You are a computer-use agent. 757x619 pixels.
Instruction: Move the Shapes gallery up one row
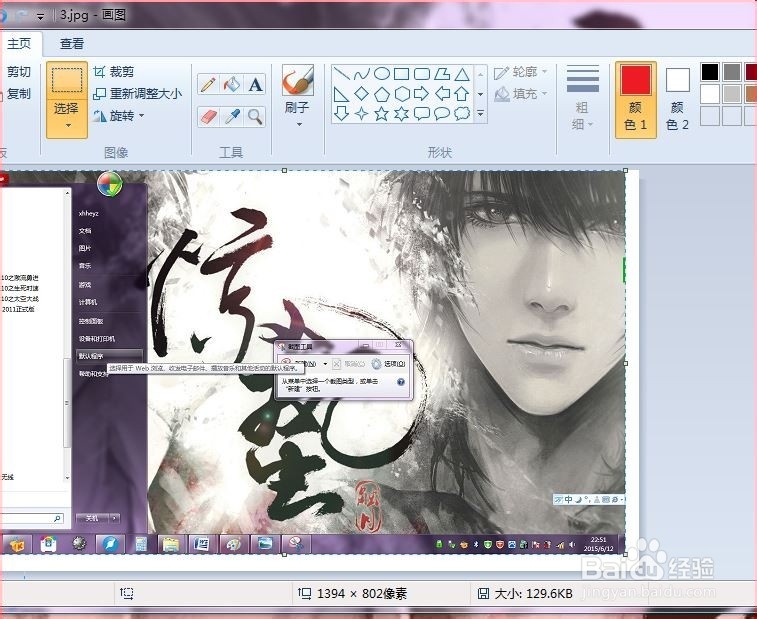click(480, 74)
